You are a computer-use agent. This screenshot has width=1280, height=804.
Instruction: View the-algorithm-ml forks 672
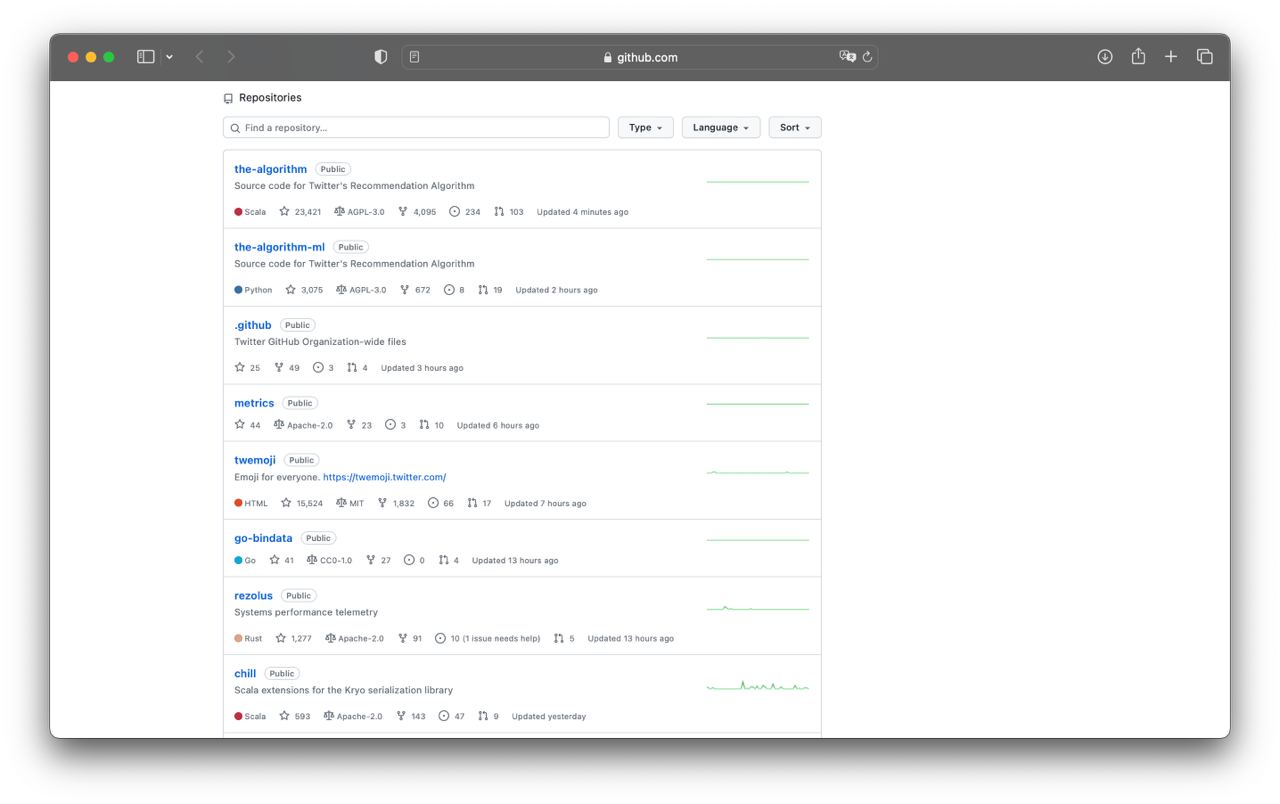pyautogui.click(x=415, y=290)
